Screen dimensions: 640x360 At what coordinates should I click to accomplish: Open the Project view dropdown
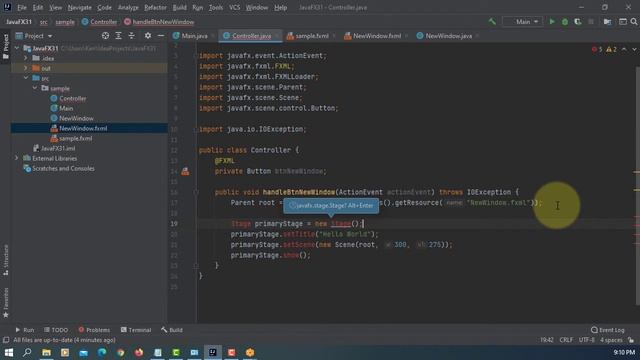pyautogui.click(x=34, y=36)
